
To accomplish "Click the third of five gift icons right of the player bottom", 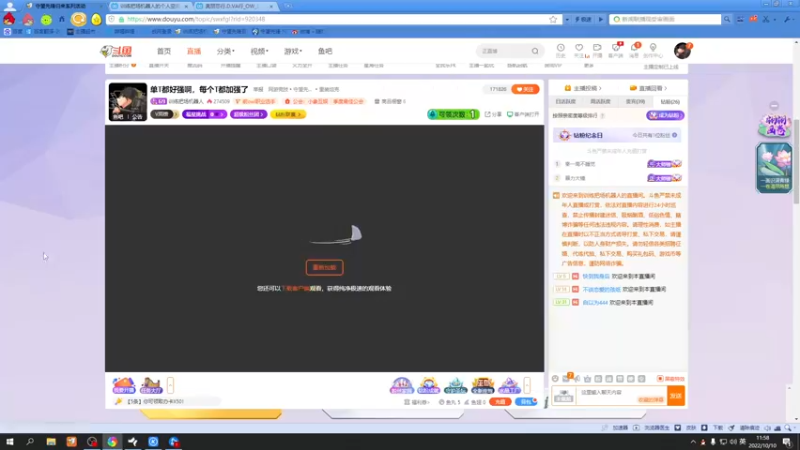I will pyautogui.click(x=456, y=385).
